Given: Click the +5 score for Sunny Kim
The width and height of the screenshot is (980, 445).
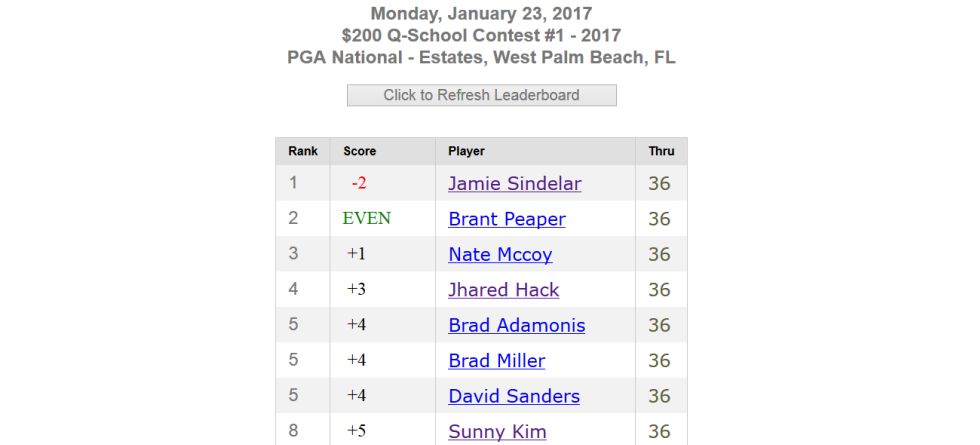Looking at the screenshot, I should pyautogui.click(x=356, y=431).
